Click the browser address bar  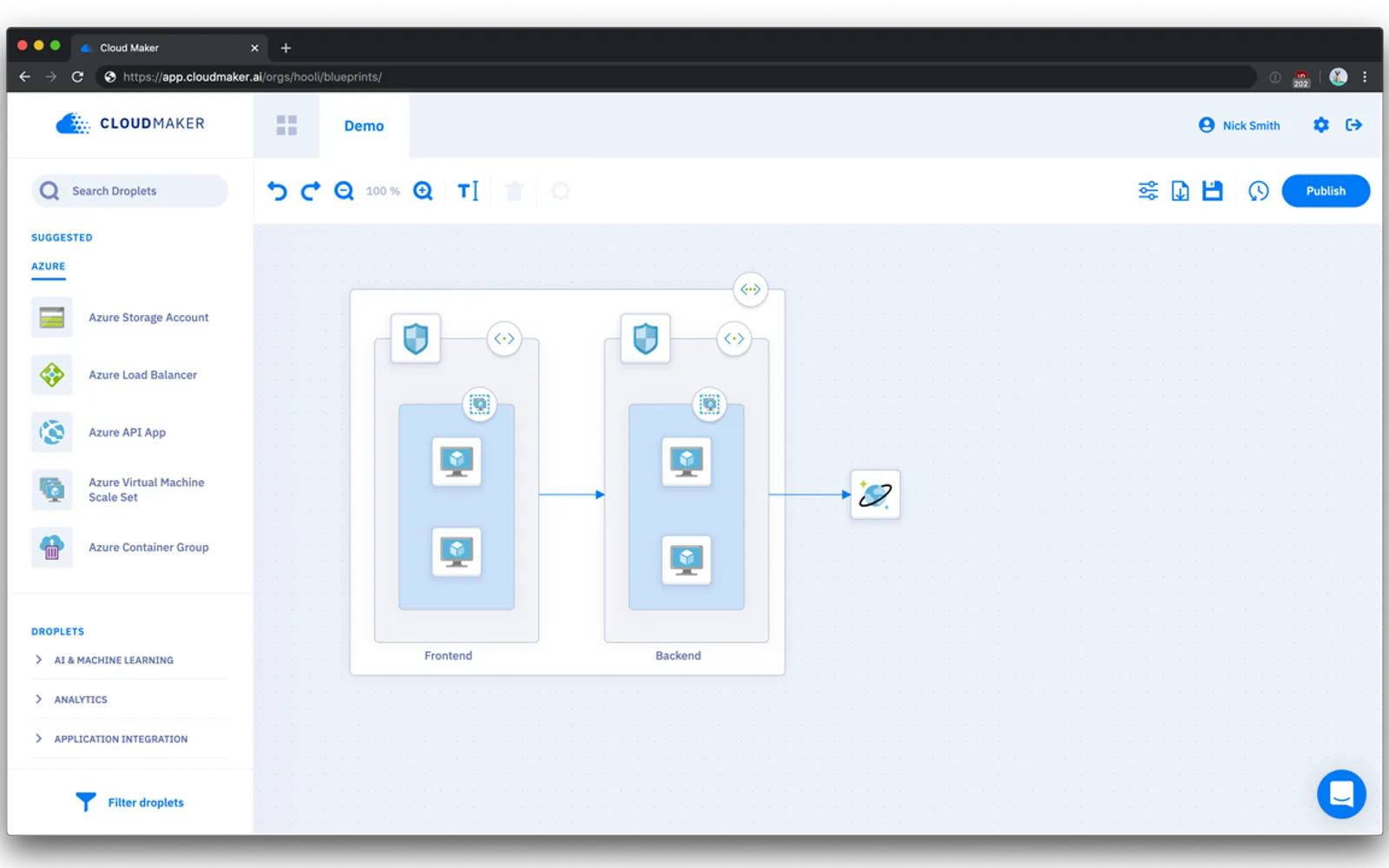pos(677,76)
